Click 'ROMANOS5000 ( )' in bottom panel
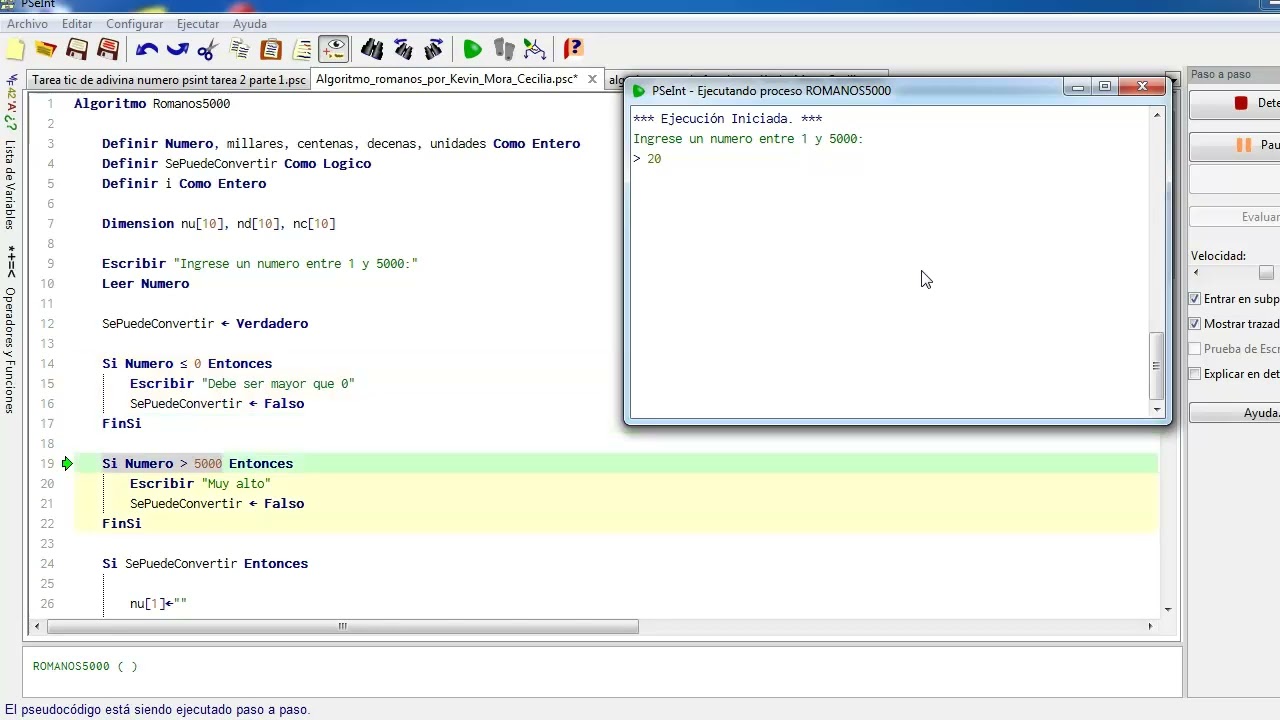Image resolution: width=1280 pixels, height=720 pixels. click(x=85, y=666)
